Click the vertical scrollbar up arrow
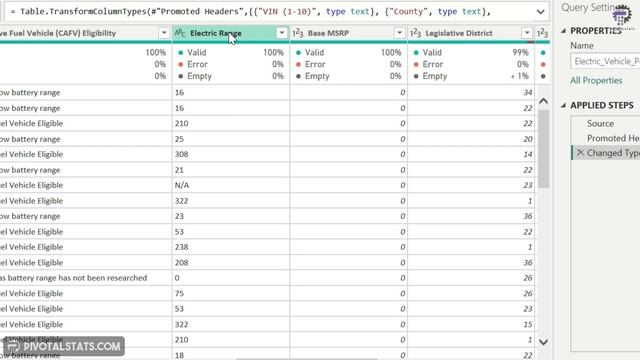The height and width of the screenshot is (360, 640). point(543,101)
